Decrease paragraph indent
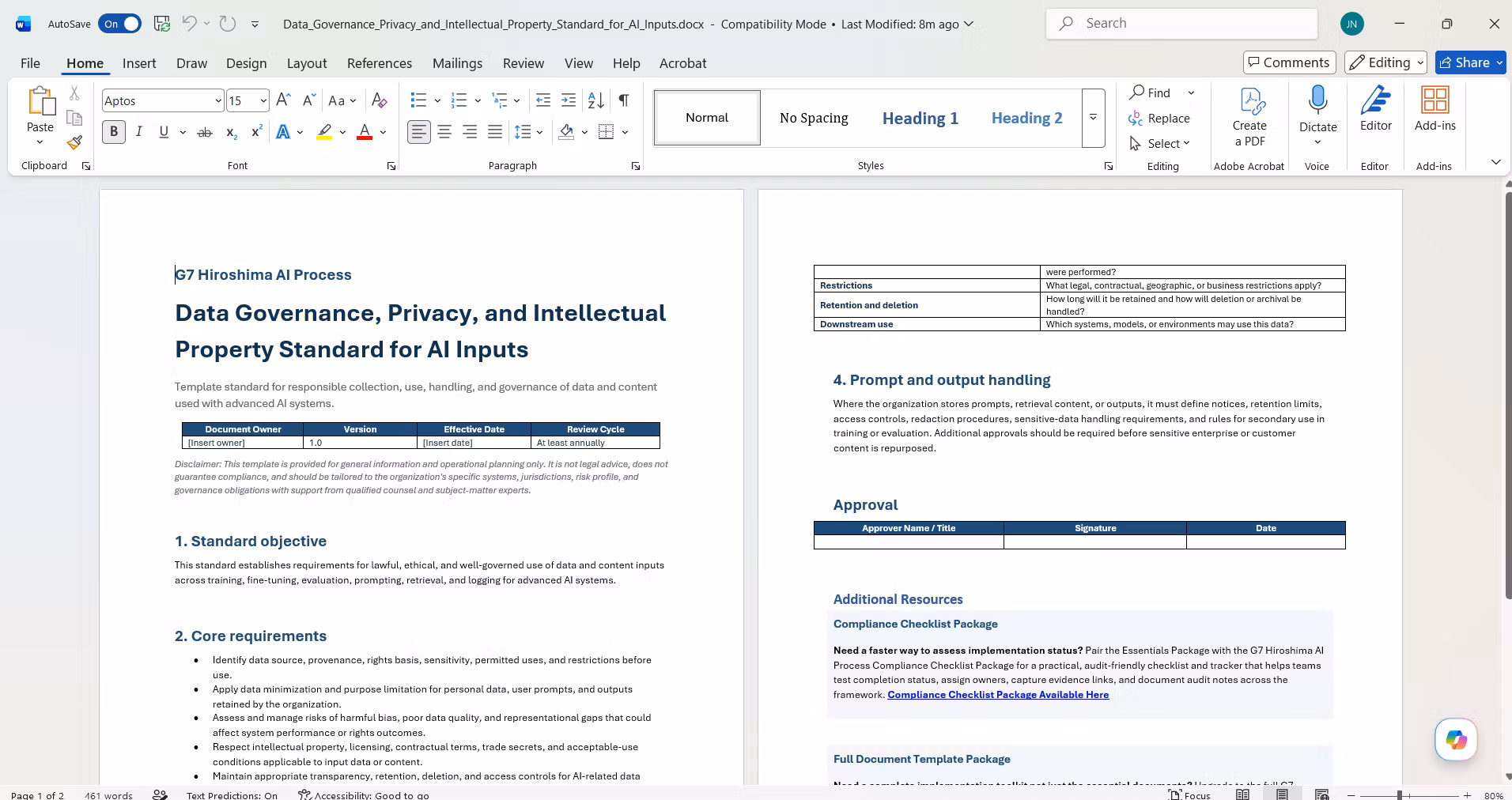This screenshot has height=800, width=1512. point(543,100)
